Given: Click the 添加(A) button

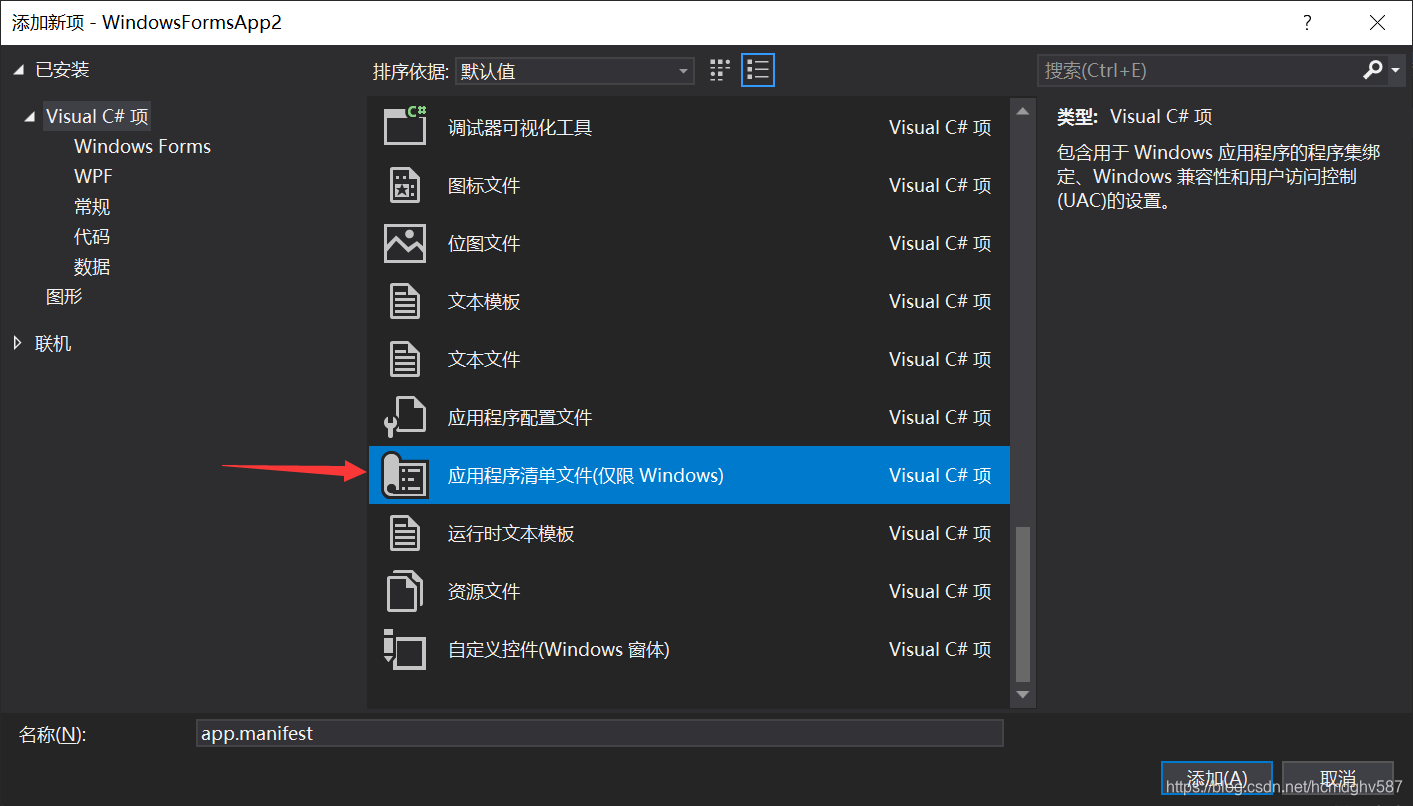Looking at the screenshot, I should pyautogui.click(x=1216, y=778).
